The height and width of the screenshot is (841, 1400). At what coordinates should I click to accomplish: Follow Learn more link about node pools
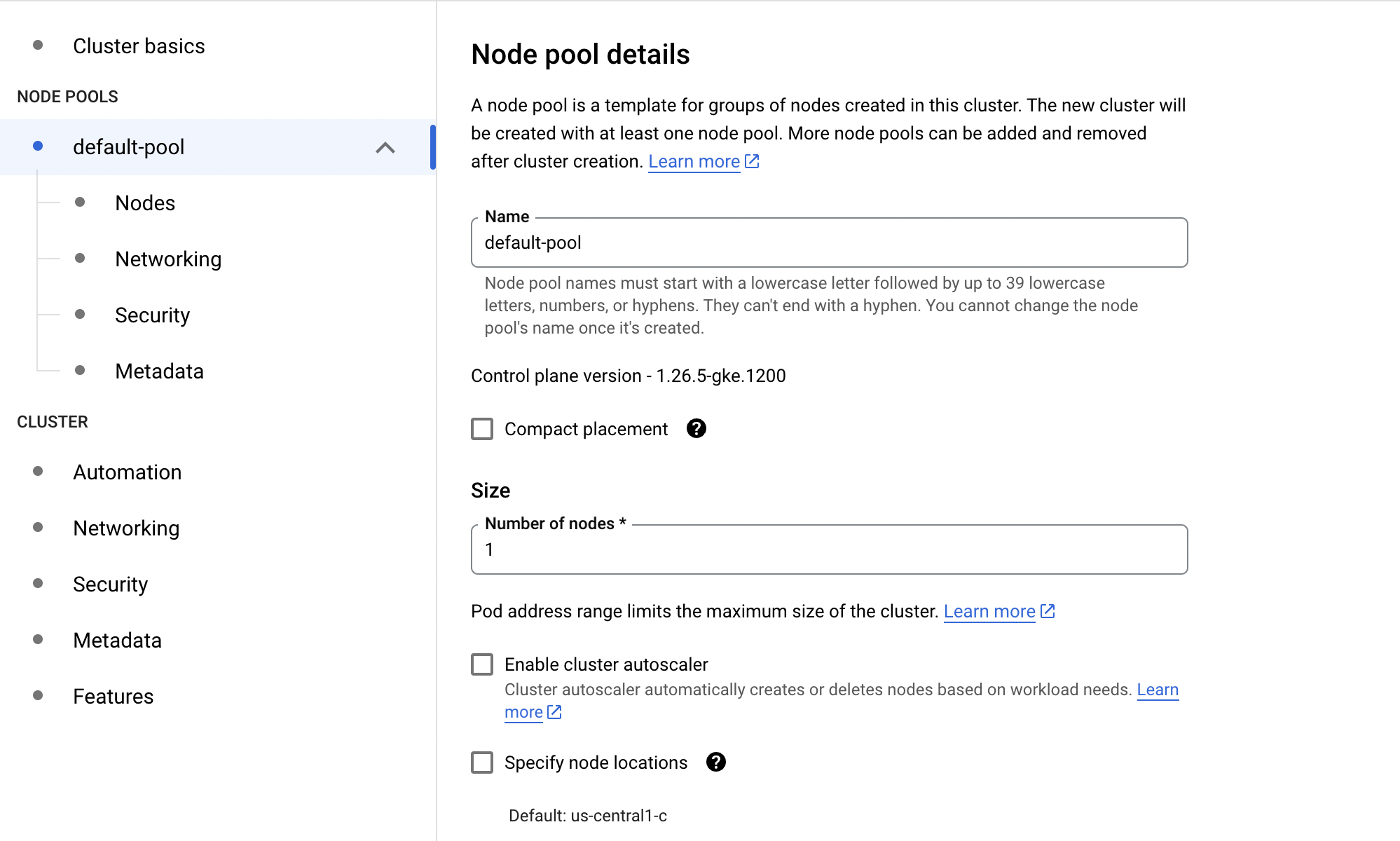[694, 161]
